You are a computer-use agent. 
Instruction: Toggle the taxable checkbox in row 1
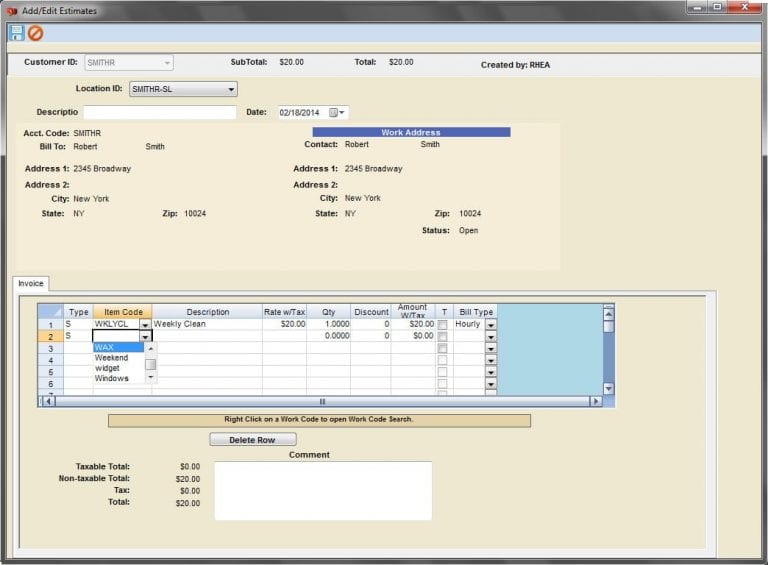[x=442, y=325]
